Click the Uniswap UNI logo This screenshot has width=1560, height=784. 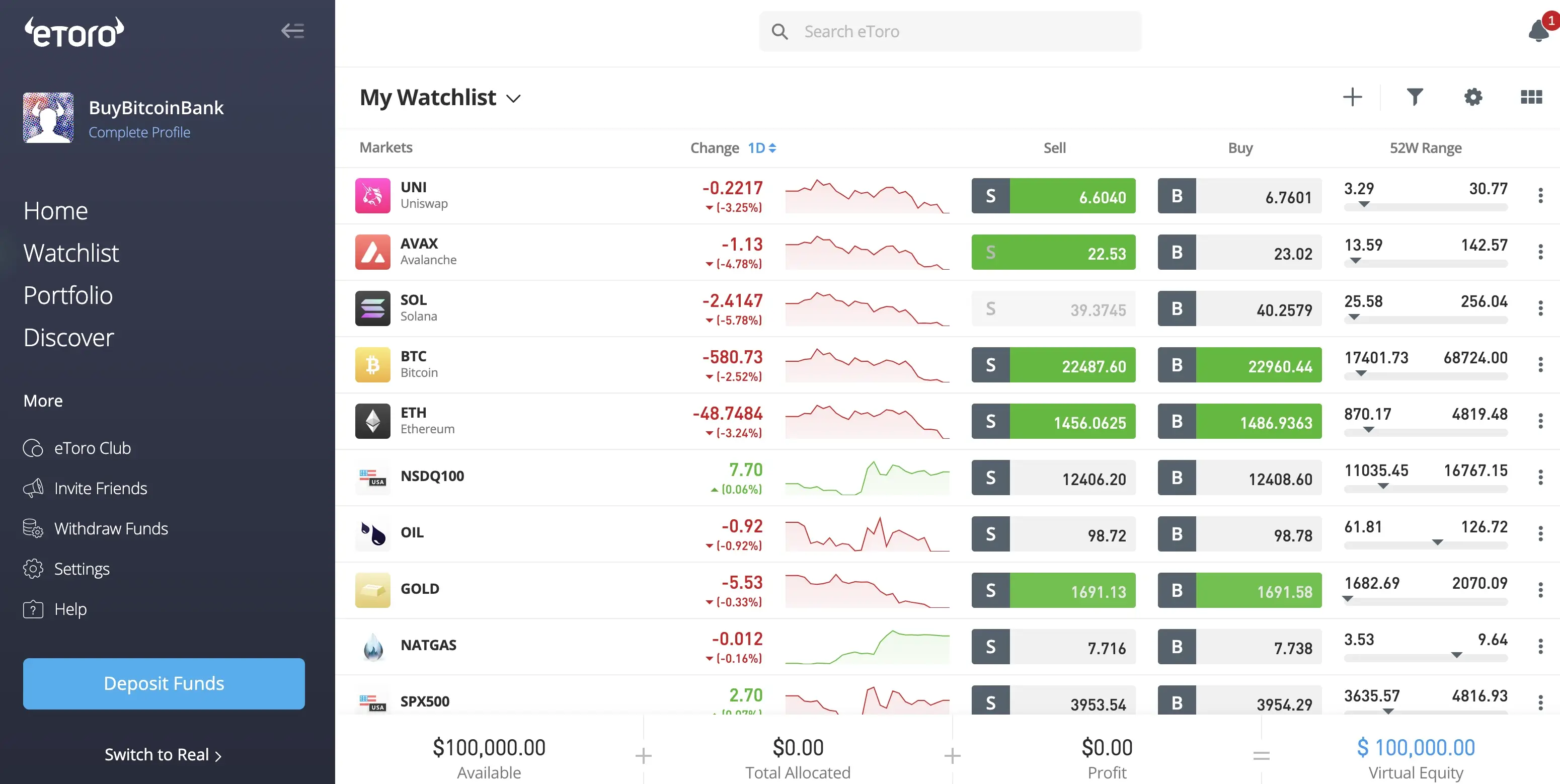(372, 196)
